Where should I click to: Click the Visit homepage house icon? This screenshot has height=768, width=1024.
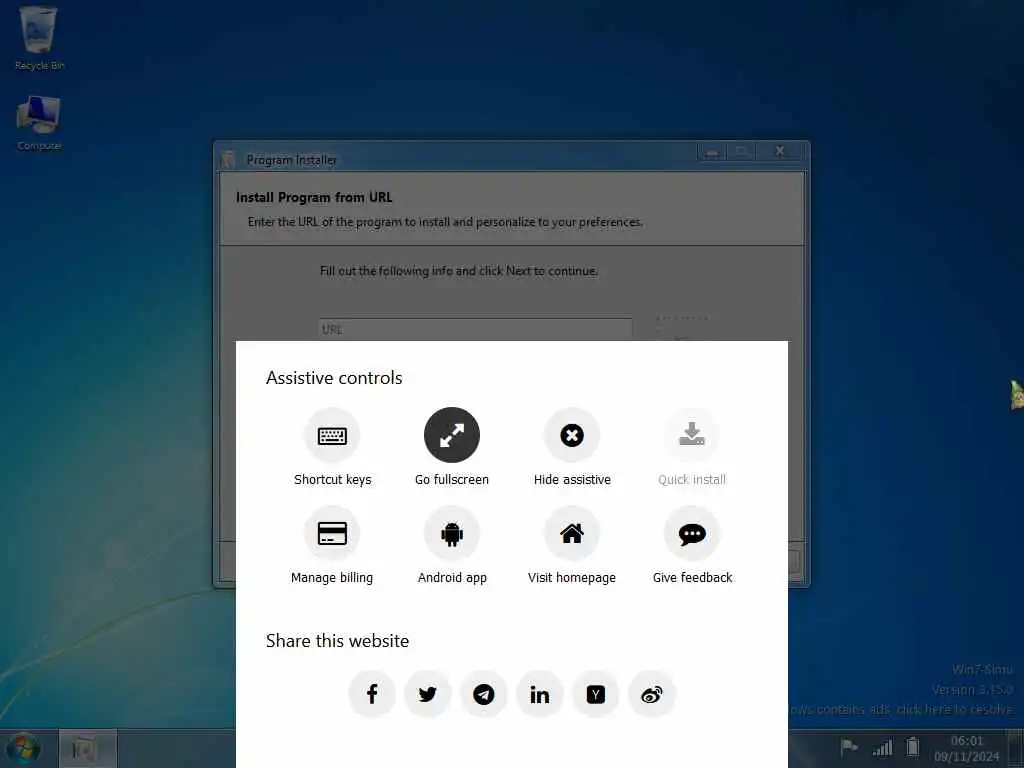point(572,534)
